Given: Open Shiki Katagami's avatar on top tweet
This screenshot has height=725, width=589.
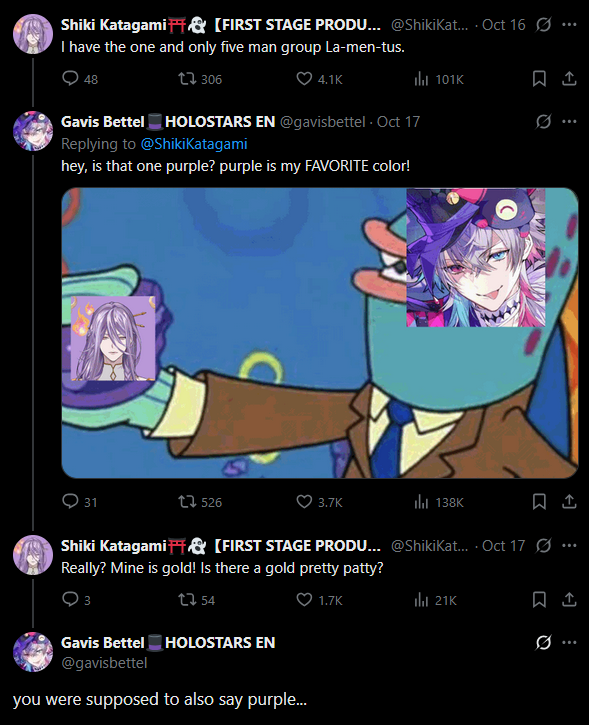Looking at the screenshot, I should coord(33,34).
